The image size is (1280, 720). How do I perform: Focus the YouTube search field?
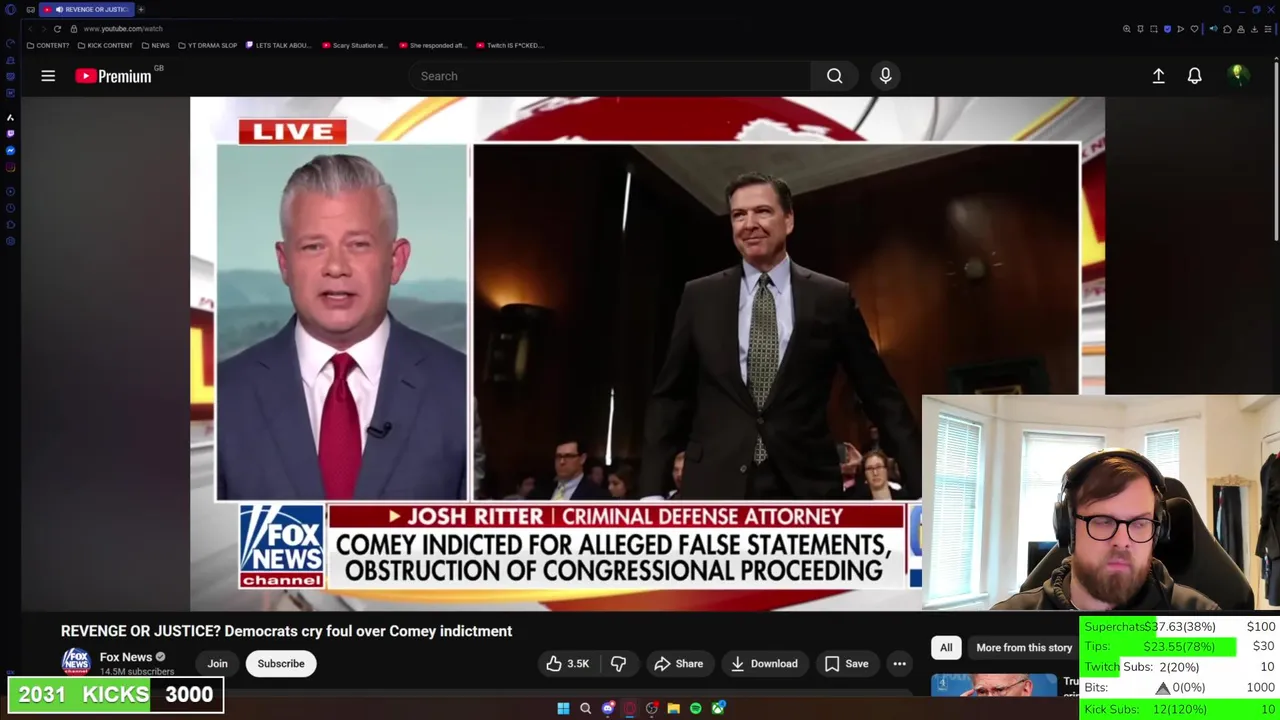610,76
